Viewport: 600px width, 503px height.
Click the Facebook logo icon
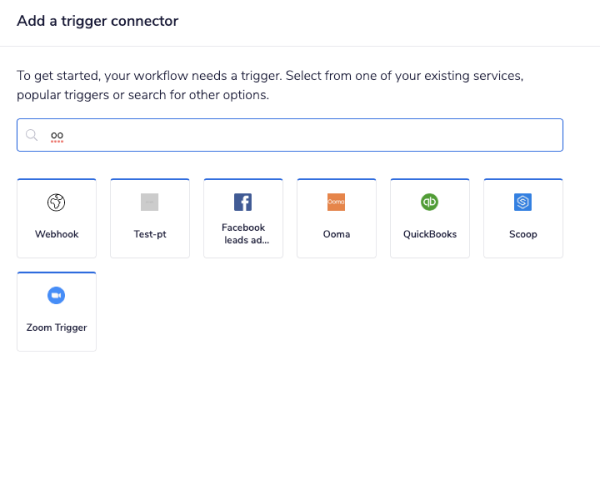point(243,203)
